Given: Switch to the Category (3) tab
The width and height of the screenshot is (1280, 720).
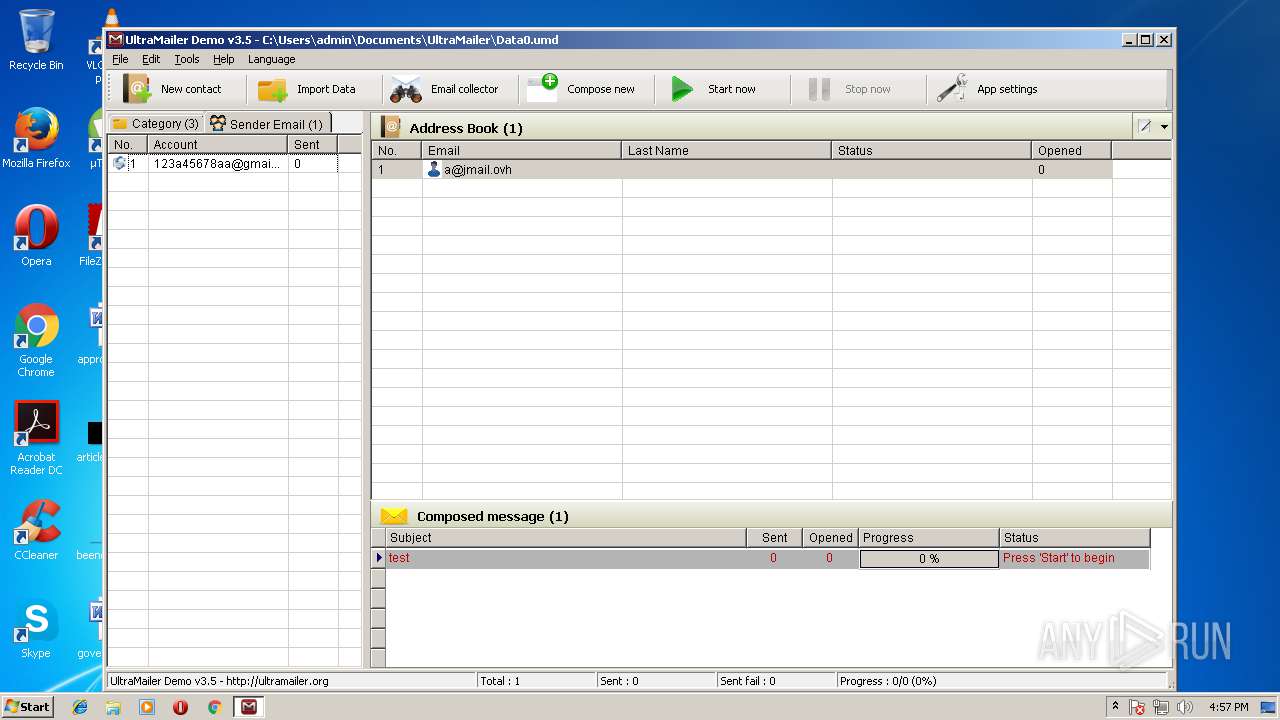Looking at the screenshot, I should (155, 123).
